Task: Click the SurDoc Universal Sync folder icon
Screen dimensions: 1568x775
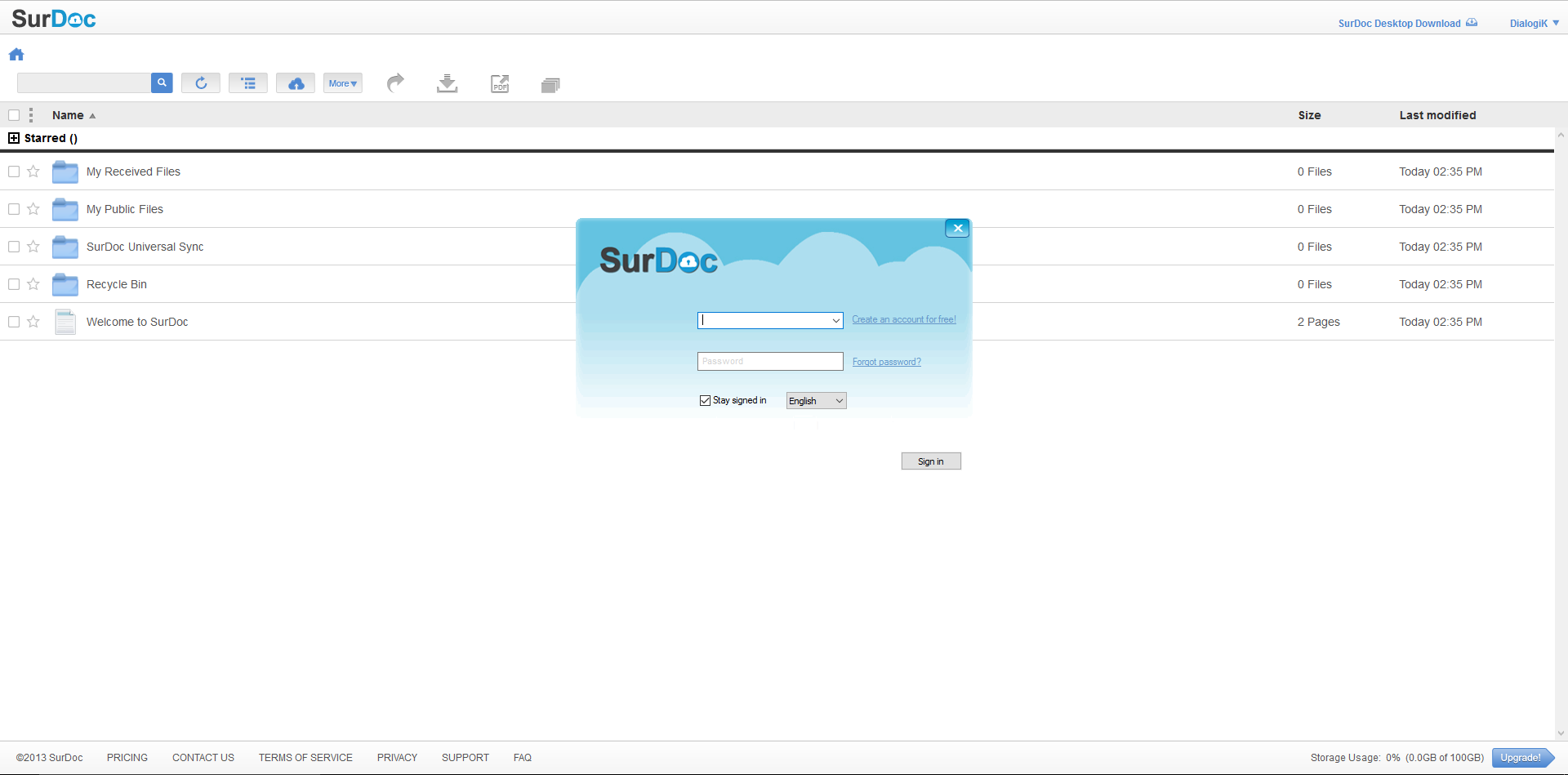Action: (x=65, y=247)
